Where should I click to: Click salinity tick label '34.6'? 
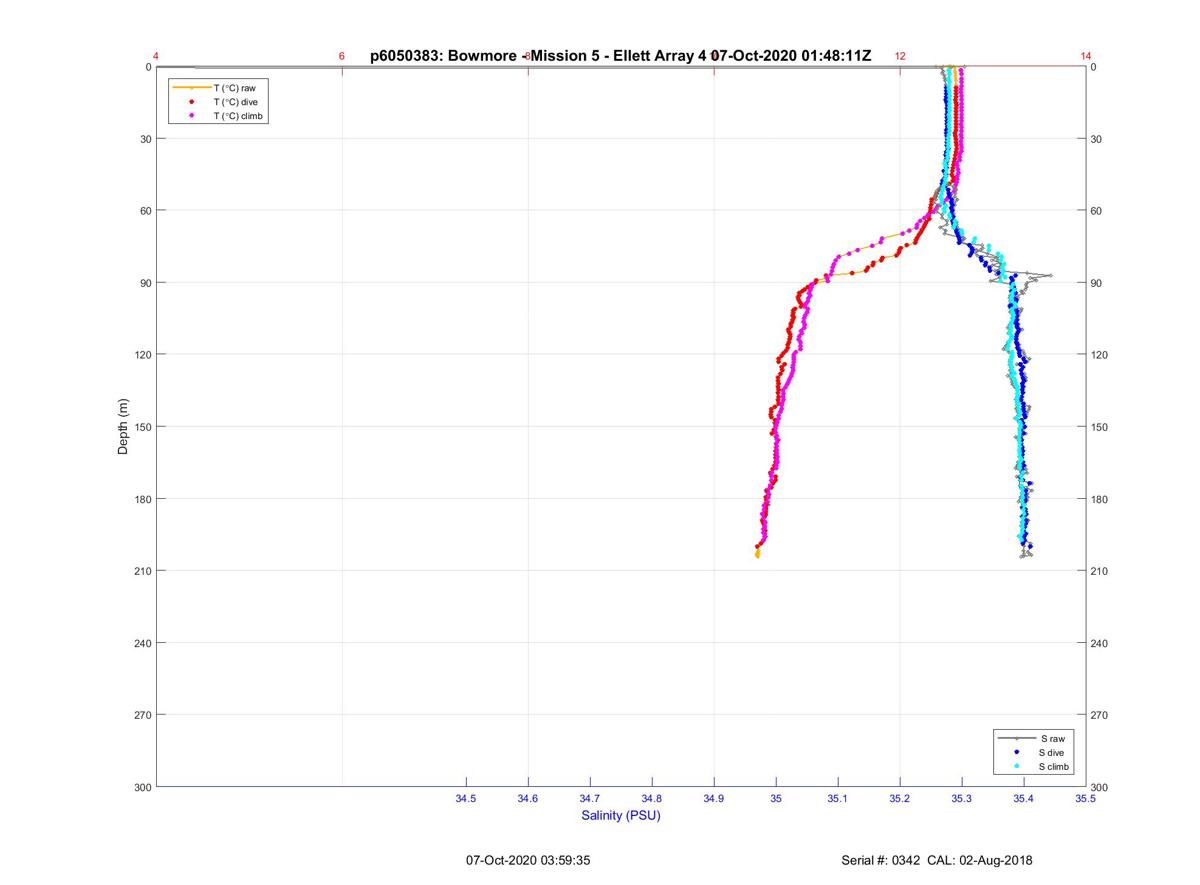point(528,799)
